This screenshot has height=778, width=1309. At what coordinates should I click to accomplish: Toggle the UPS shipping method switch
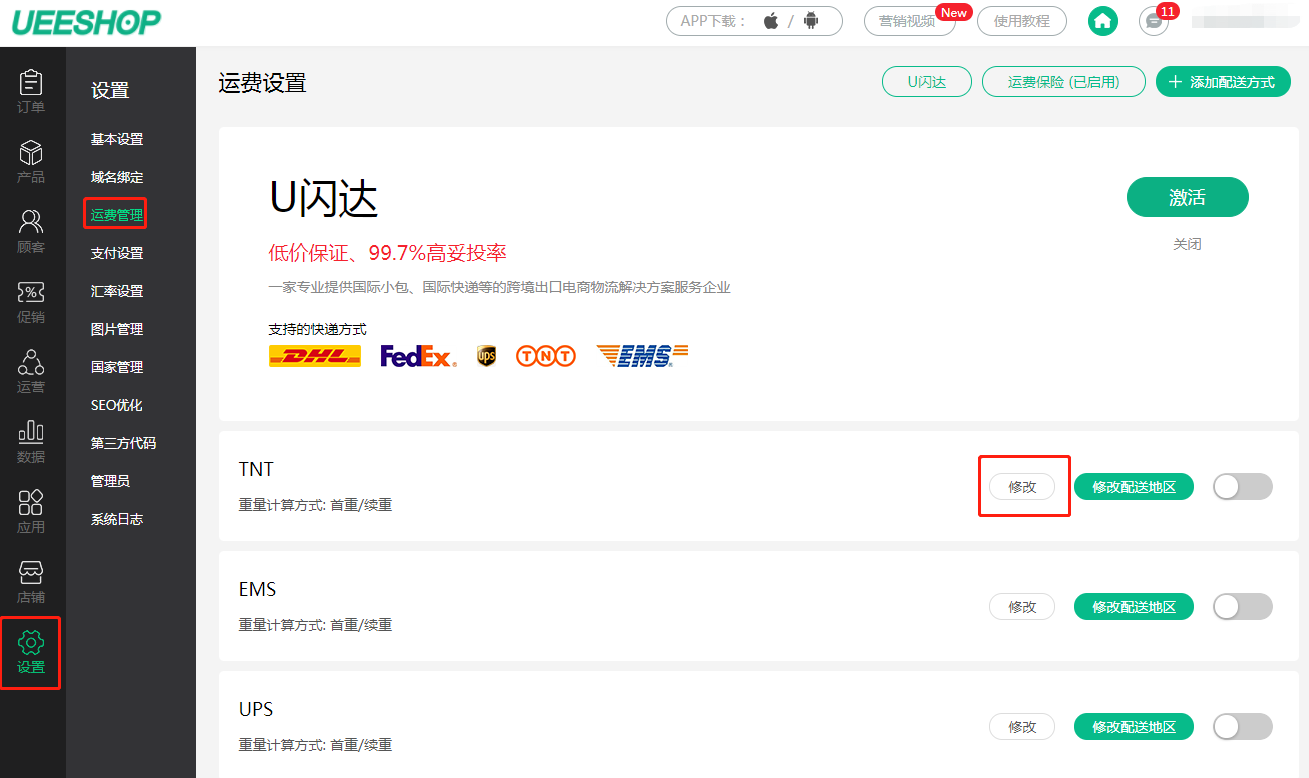coord(1243,727)
